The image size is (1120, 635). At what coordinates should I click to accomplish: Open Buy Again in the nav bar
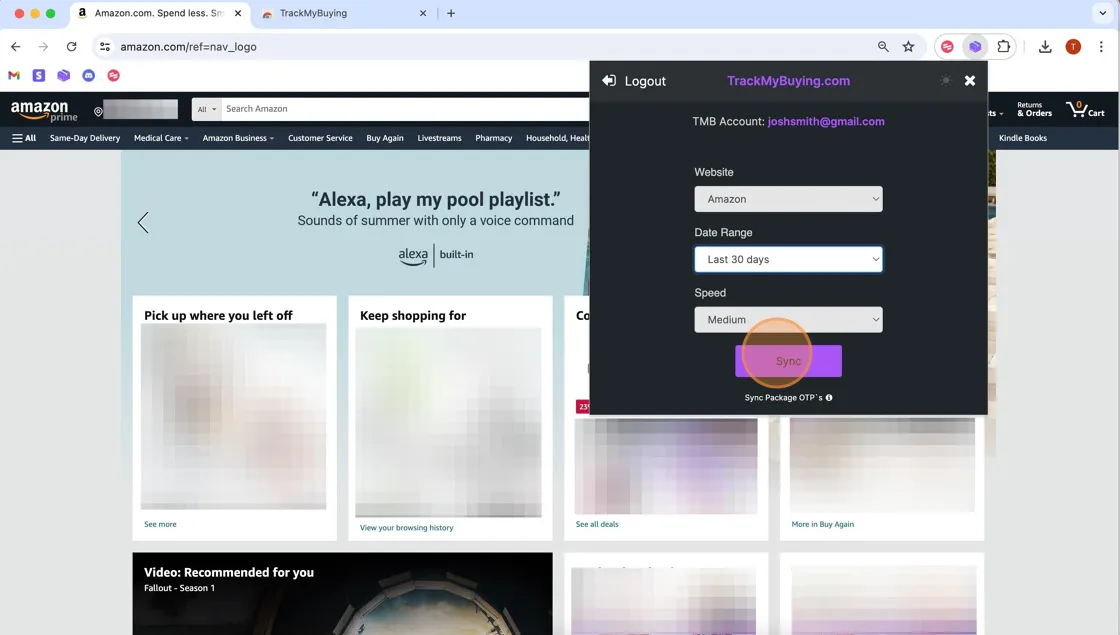(x=385, y=138)
